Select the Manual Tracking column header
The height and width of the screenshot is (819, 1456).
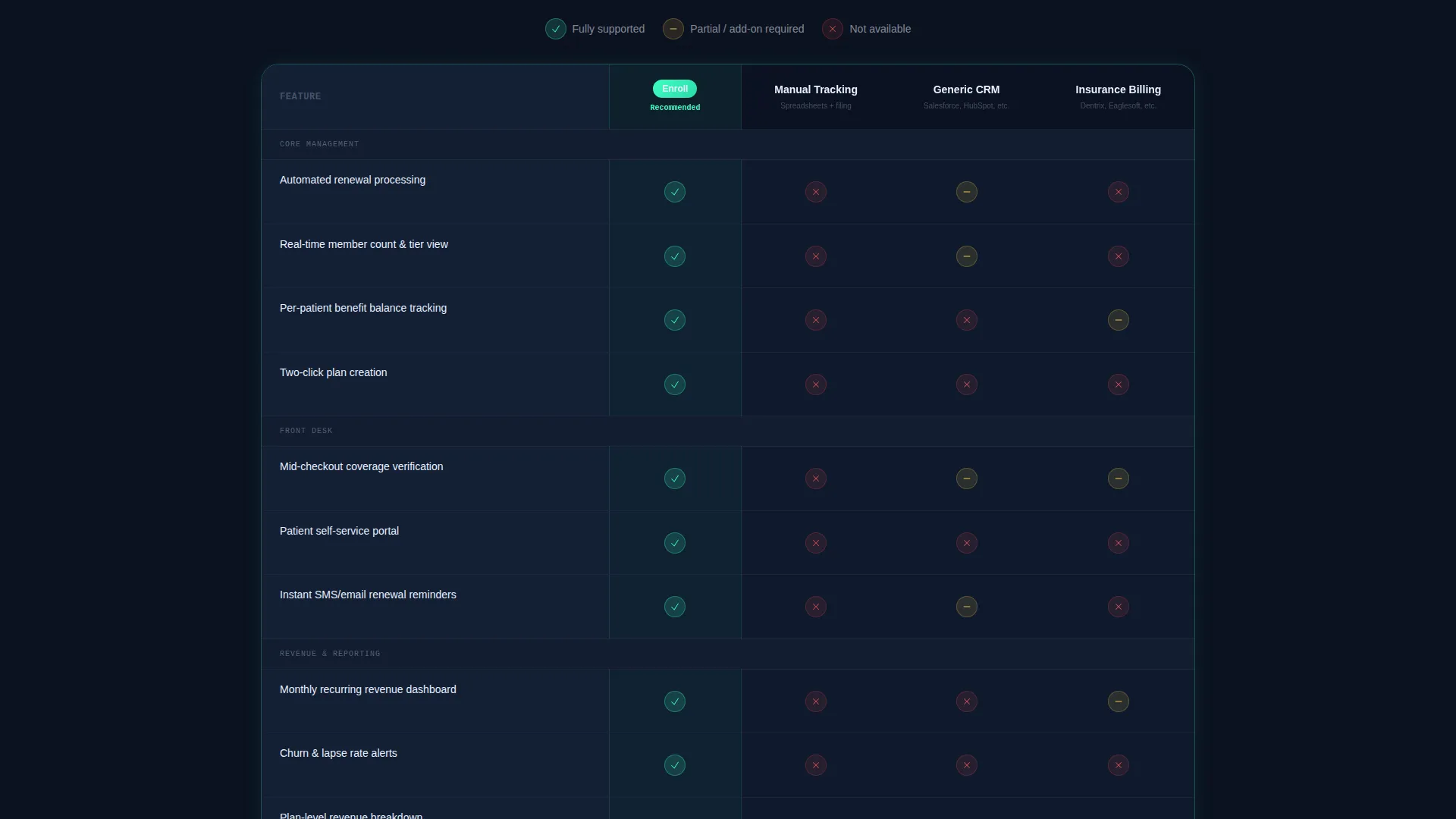815,96
